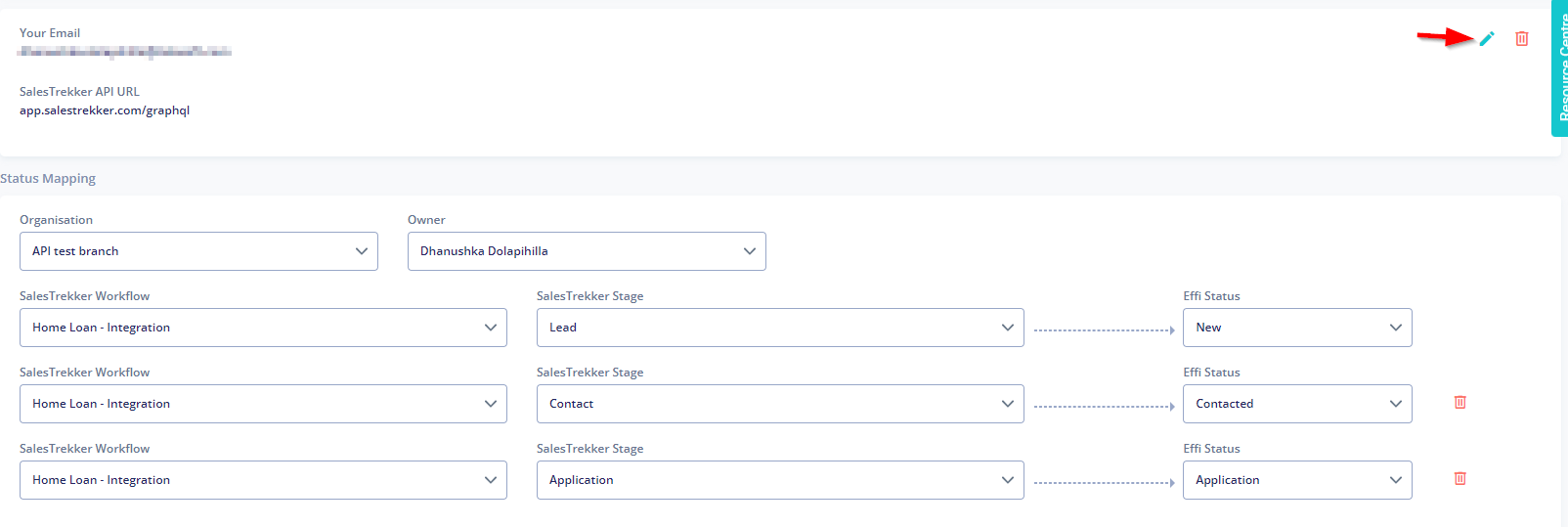Click the app.salestrekker.com/graphql URL text
The height and width of the screenshot is (527, 1568).
point(105,110)
